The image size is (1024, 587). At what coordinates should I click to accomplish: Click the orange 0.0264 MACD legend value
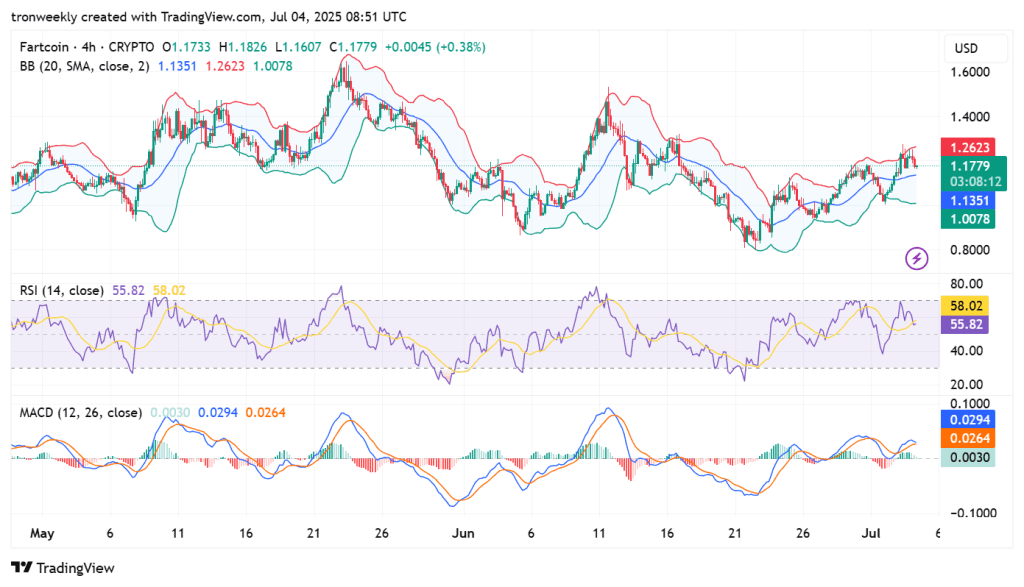click(x=265, y=413)
